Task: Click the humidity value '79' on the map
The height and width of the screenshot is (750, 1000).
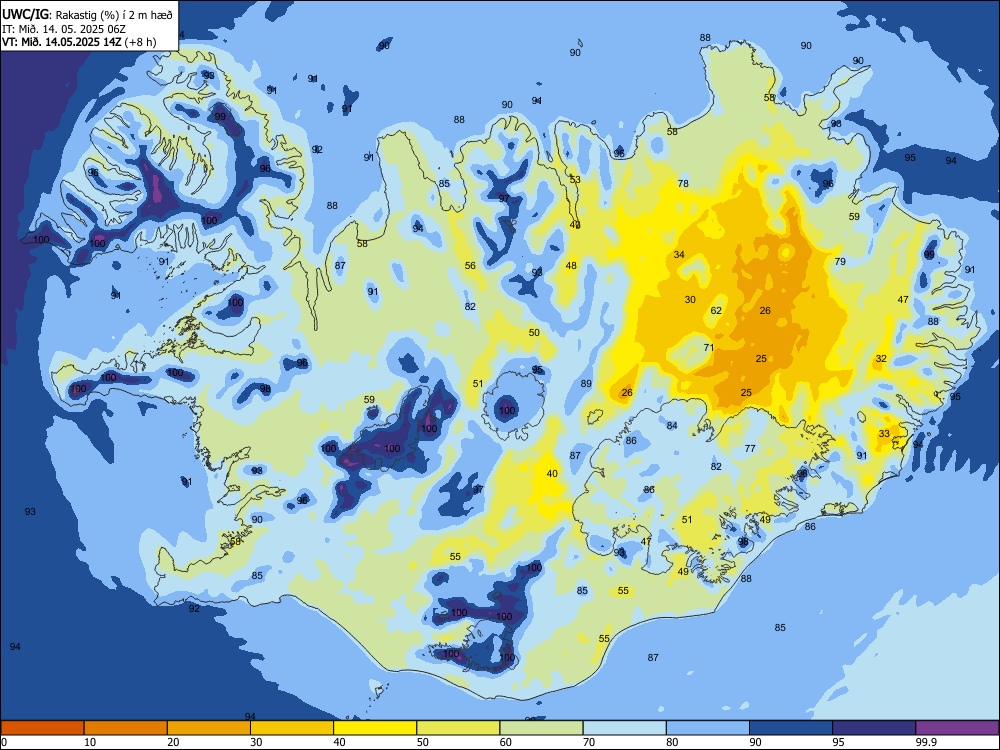Action: tap(840, 261)
